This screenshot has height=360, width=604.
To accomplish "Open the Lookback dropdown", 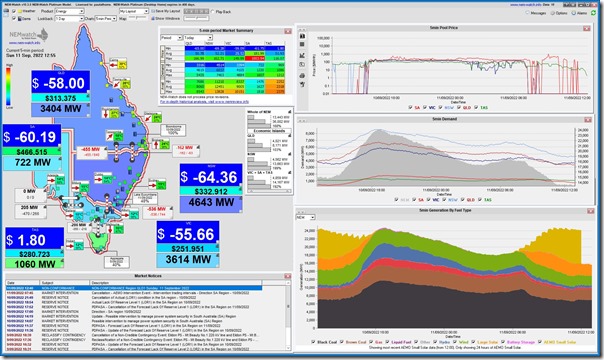I will (69, 18).
